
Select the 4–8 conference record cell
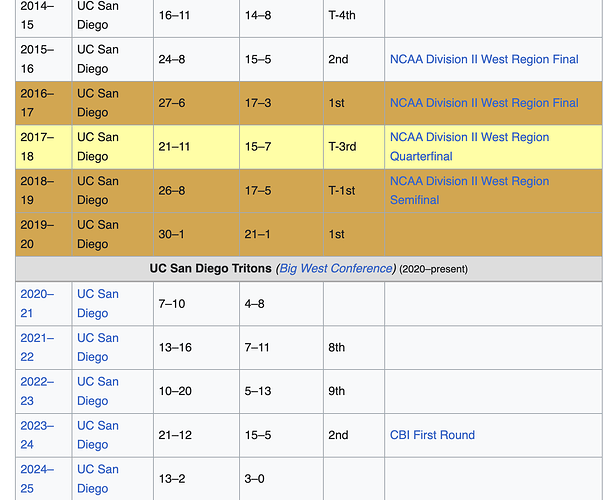point(282,304)
